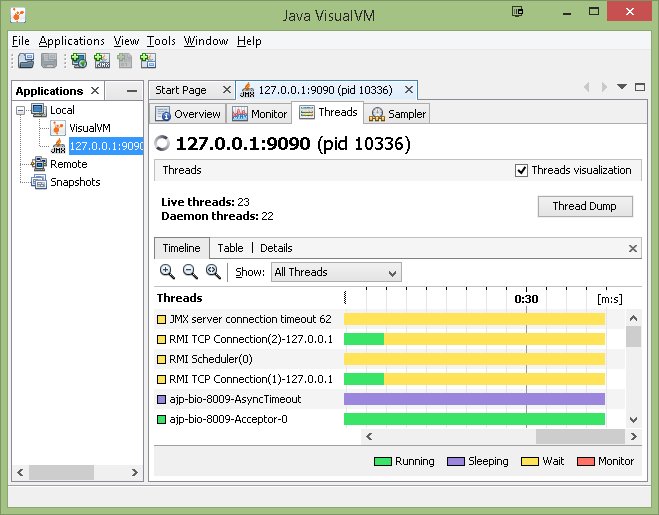Click the Sleeping purple legend swatch

456,462
